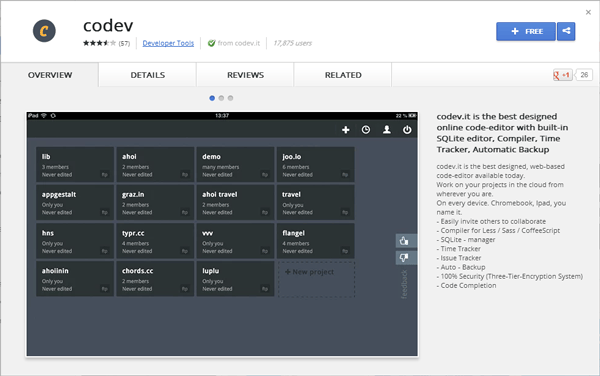Click the vertical feedback label
The height and width of the screenshot is (376, 600).
pos(404,284)
